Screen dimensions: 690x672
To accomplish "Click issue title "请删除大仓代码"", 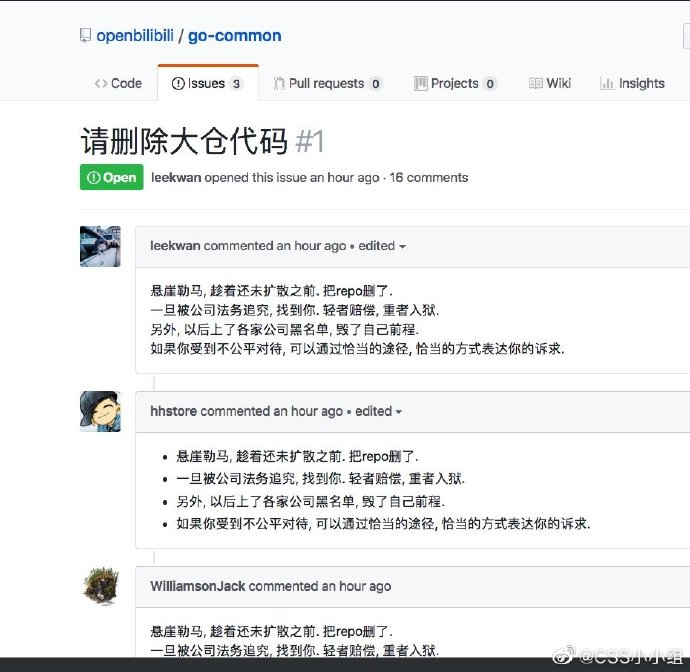I will pyautogui.click(x=184, y=141).
